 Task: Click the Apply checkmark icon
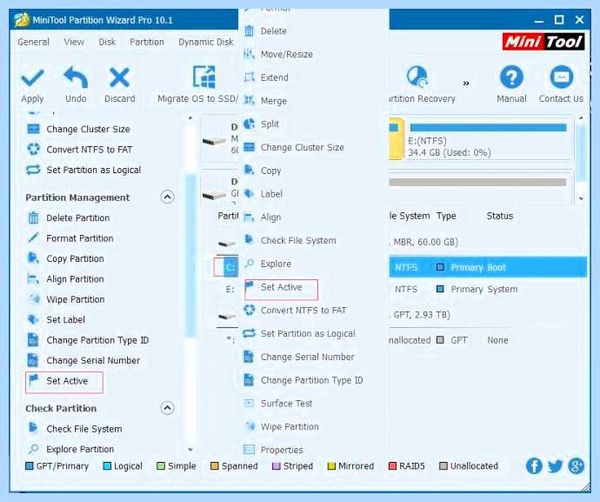pos(32,78)
